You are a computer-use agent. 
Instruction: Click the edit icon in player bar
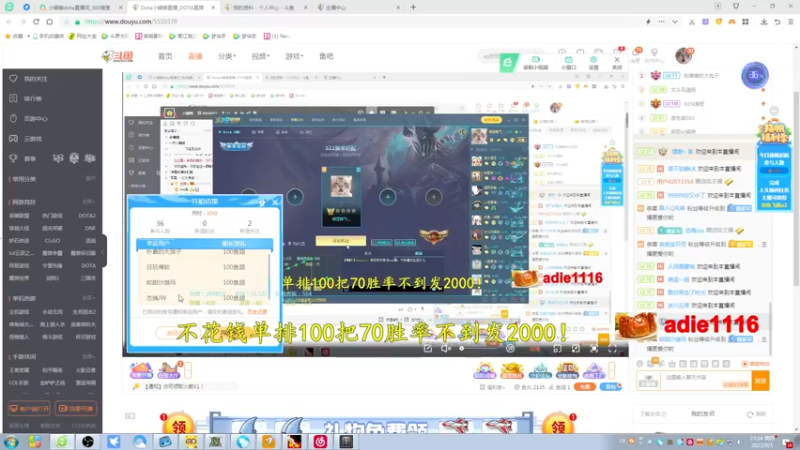pos(428,348)
